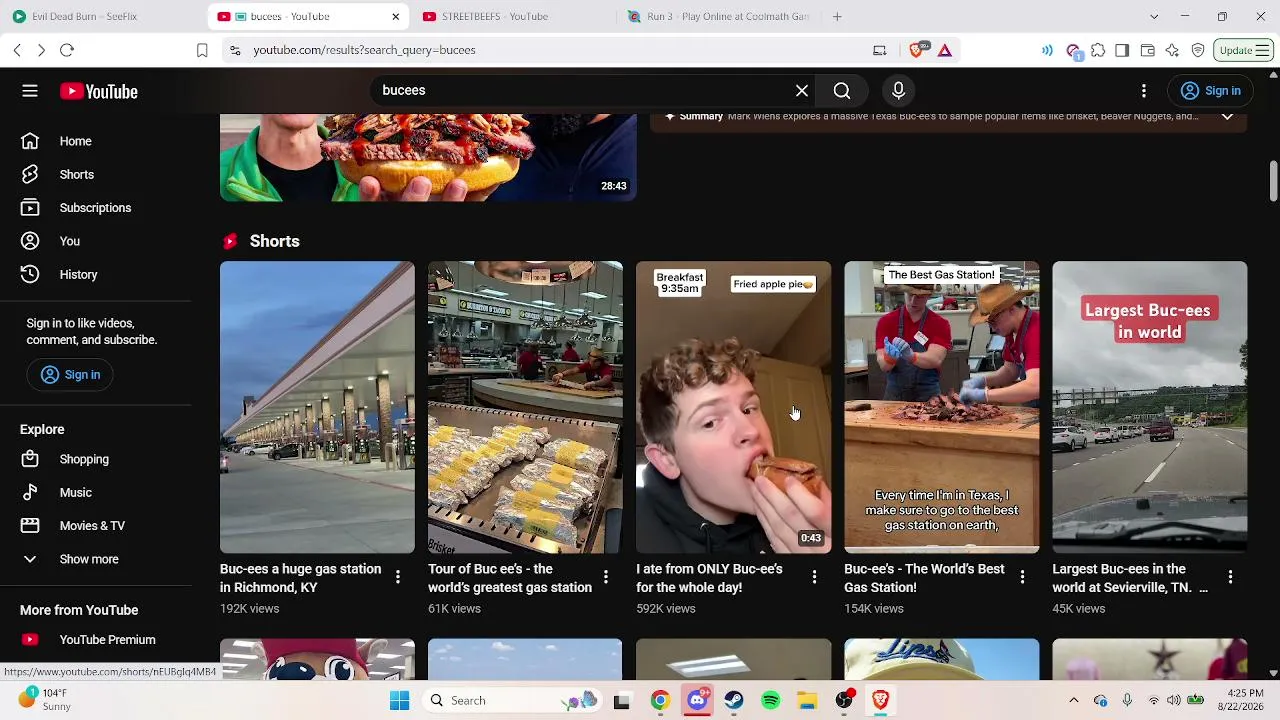Open Spotify from taskbar
This screenshot has height=720, width=1280.
[770, 701]
